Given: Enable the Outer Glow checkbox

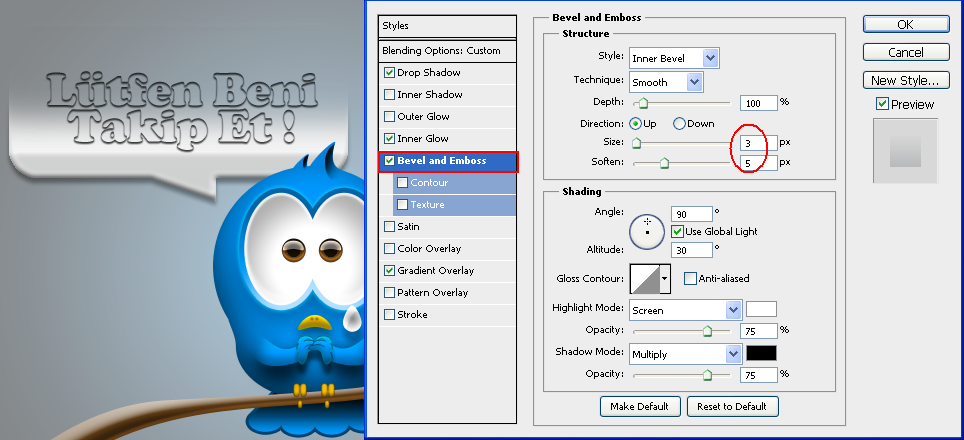Looking at the screenshot, I should (389, 117).
